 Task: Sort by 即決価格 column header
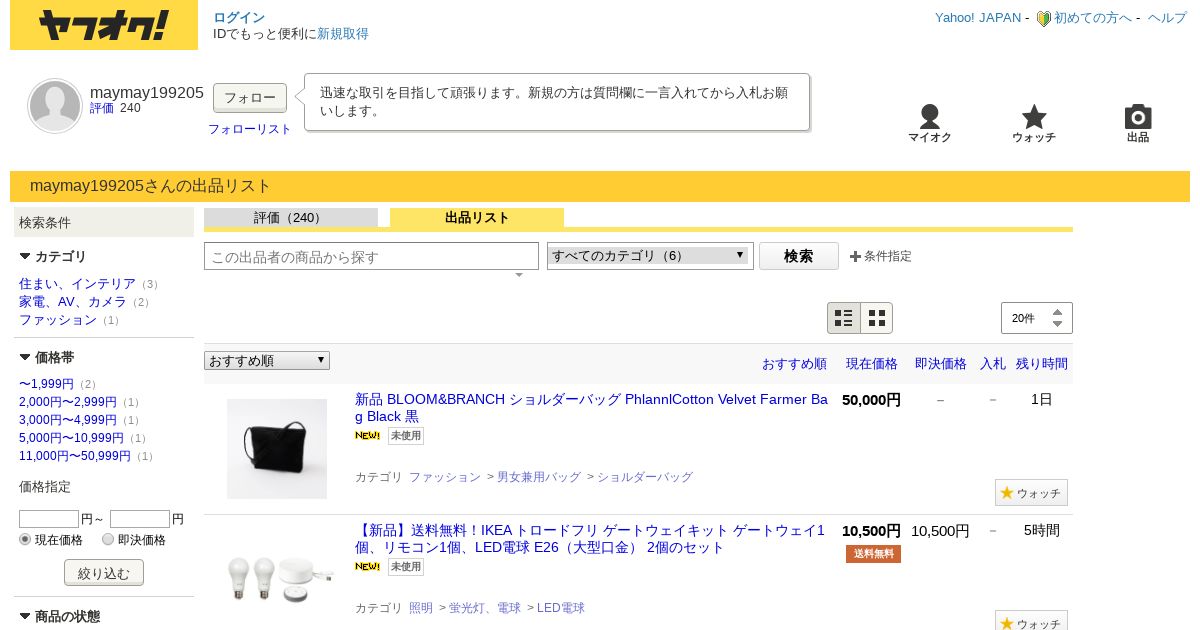941,364
